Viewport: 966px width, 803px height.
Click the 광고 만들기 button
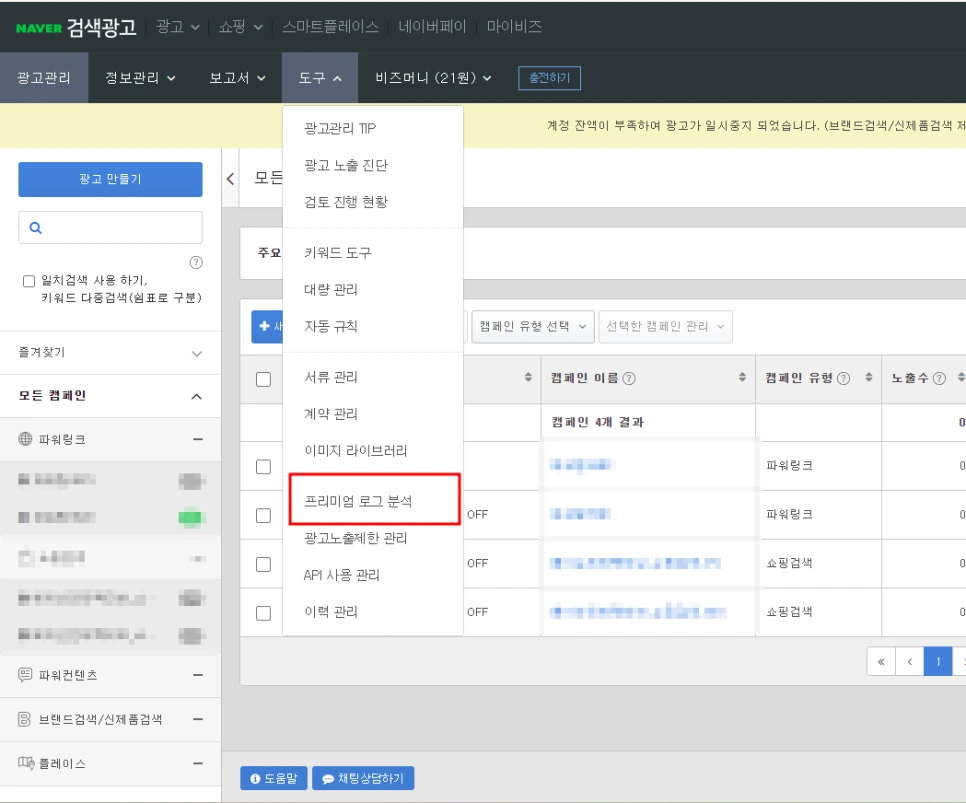coord(110,179)
